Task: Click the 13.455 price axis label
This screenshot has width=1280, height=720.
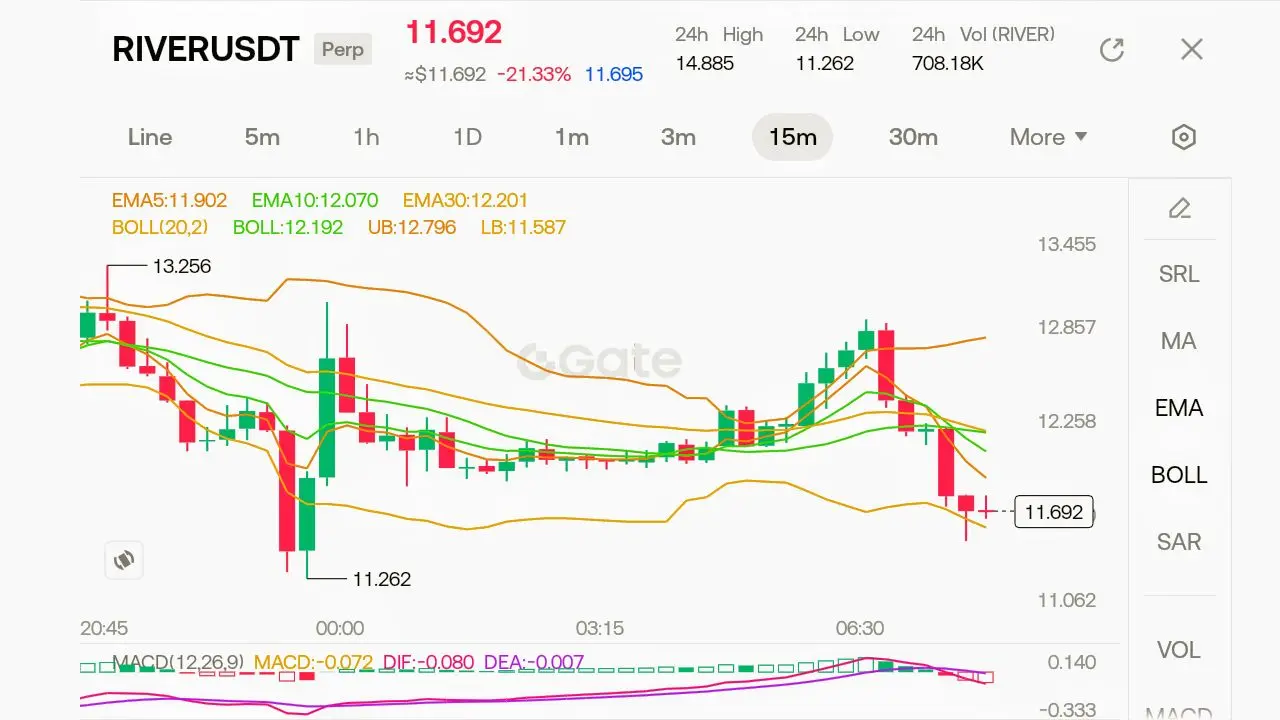Action: (x=1067, y=244)
